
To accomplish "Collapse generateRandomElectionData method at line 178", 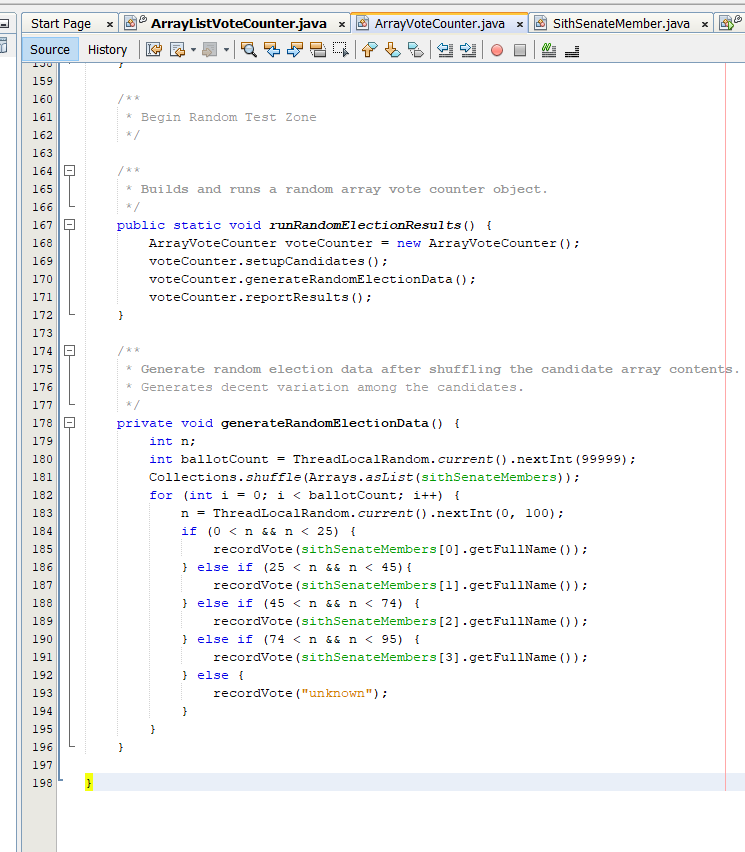I will point(70,422).
